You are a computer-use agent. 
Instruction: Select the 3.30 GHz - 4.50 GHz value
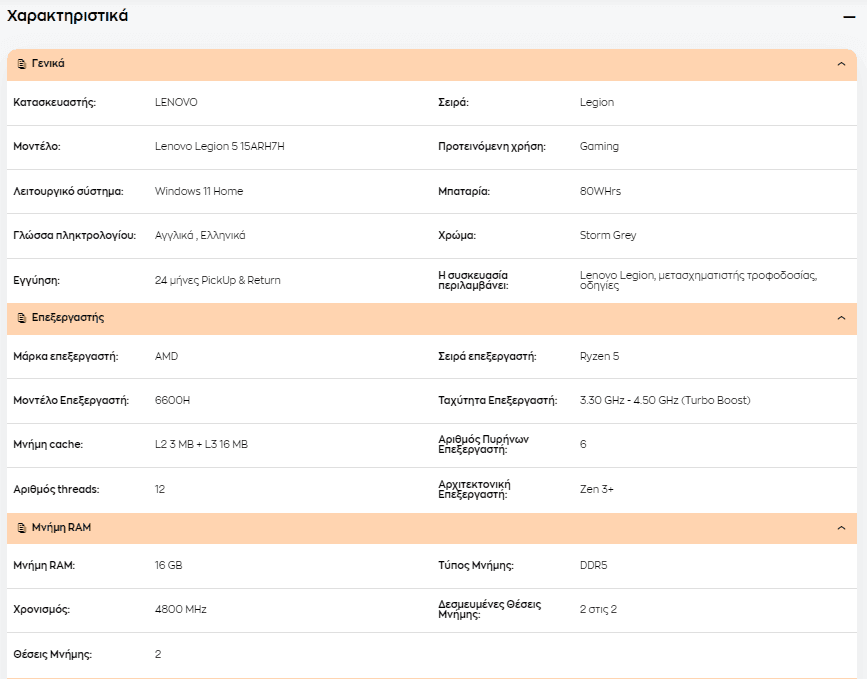665,400
